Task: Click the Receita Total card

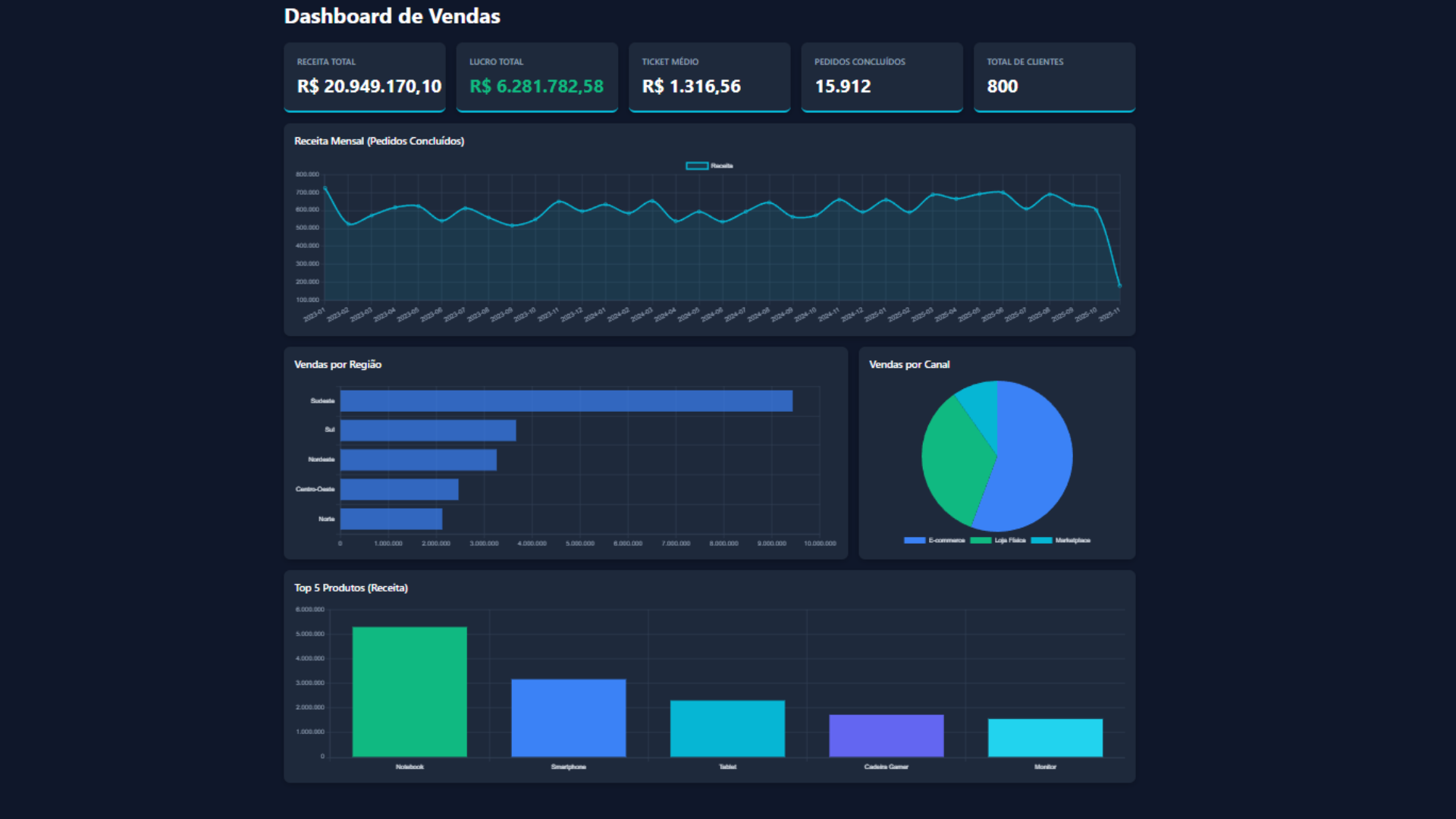Action: click(x=364, y=77)
